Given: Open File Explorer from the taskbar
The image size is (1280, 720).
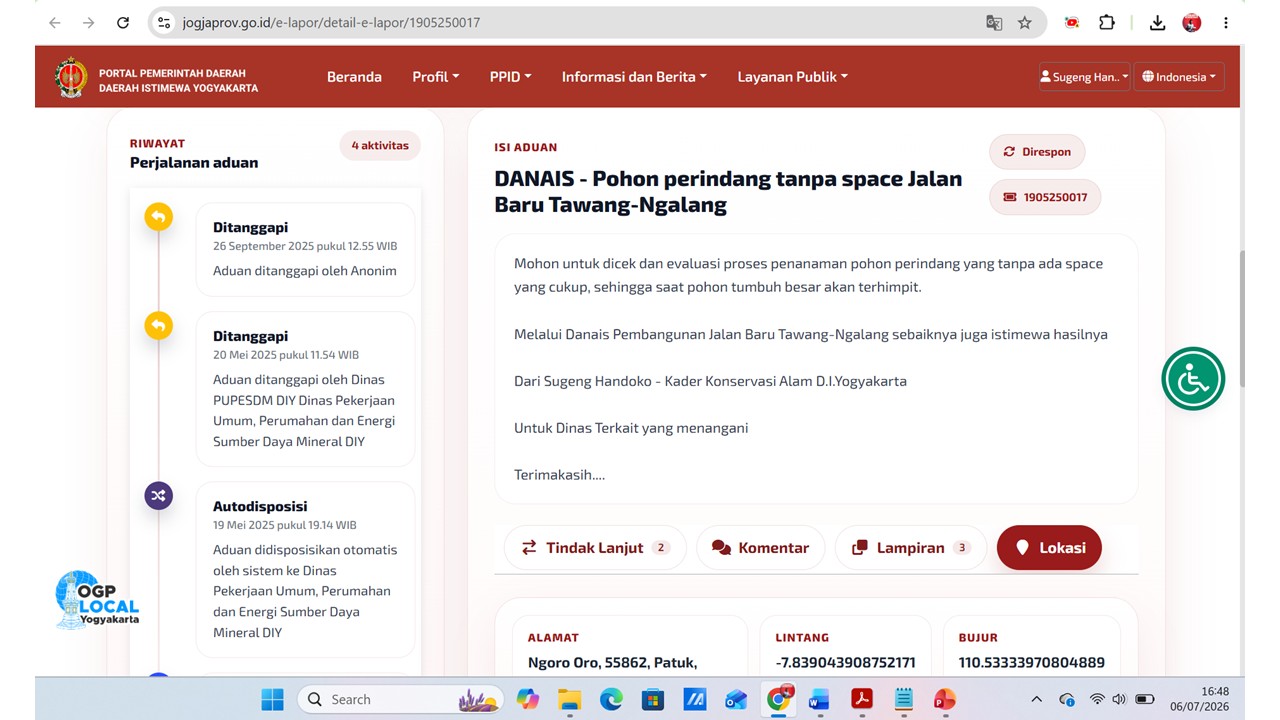Looking at the screenshot, I should click(569, 699).
